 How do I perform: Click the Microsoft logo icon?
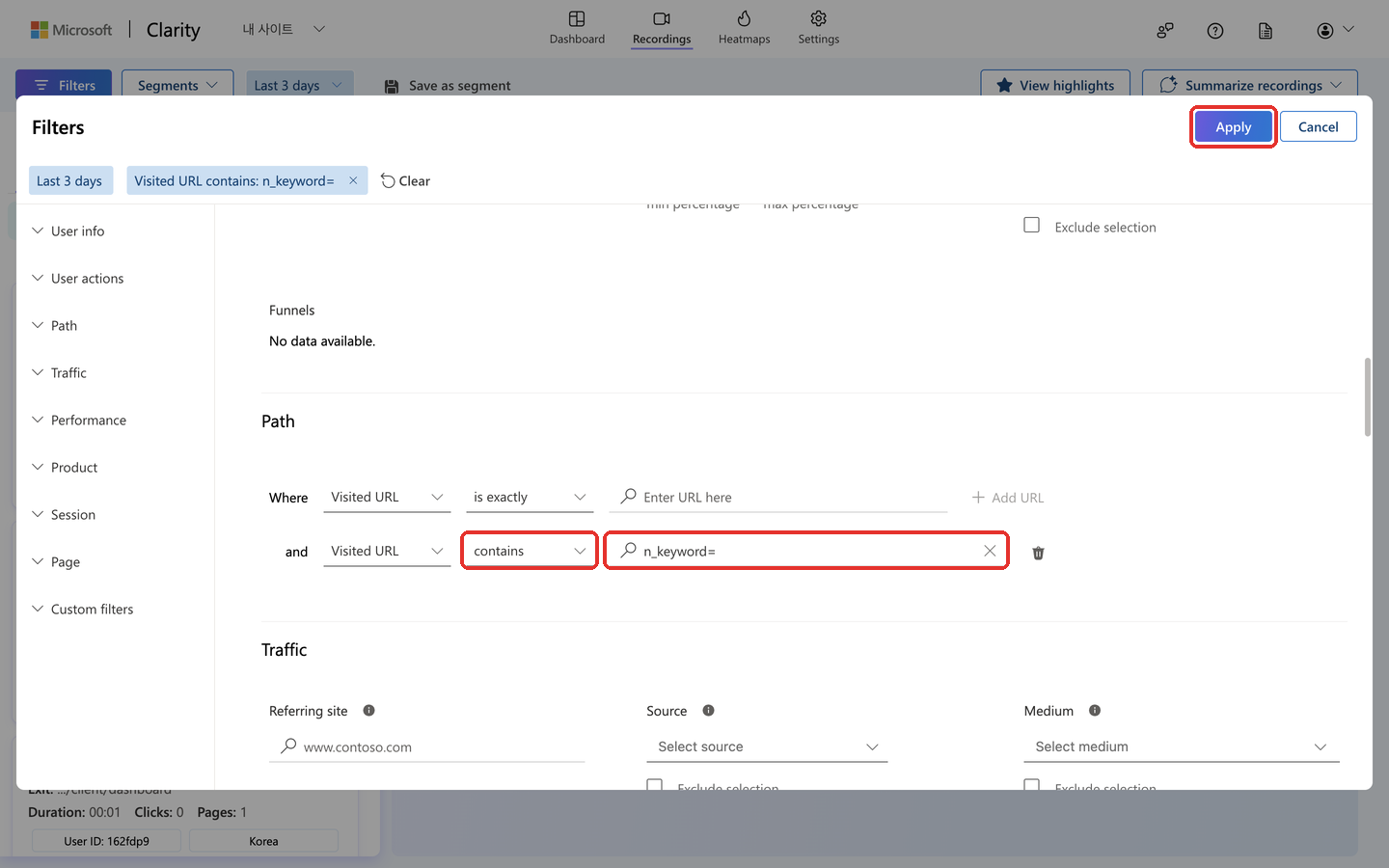coord(40,30)
